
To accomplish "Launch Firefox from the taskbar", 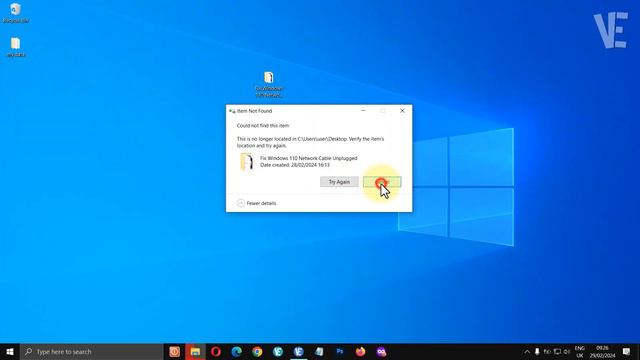I will click(360, 352).
